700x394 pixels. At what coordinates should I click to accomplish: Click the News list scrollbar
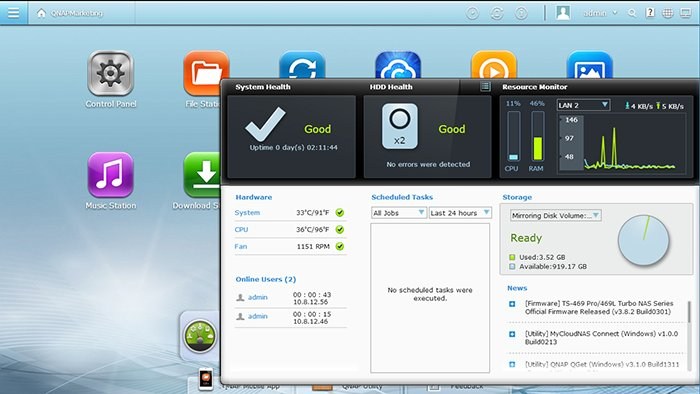tap(689, 312)
